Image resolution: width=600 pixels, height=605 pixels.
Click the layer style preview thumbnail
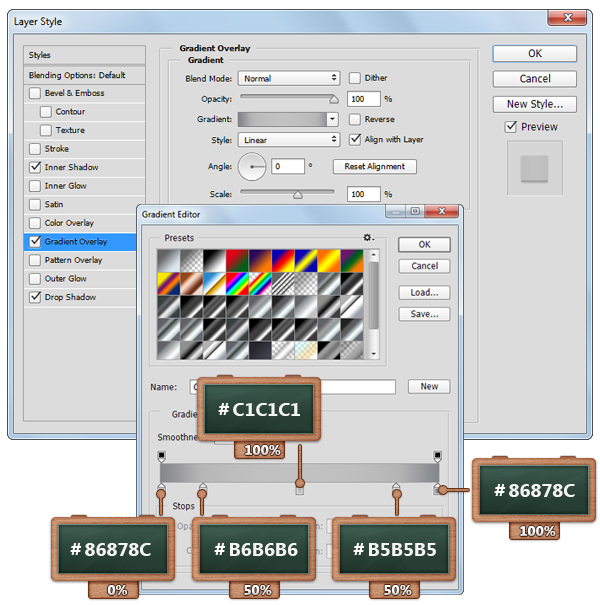coord(534,167)
